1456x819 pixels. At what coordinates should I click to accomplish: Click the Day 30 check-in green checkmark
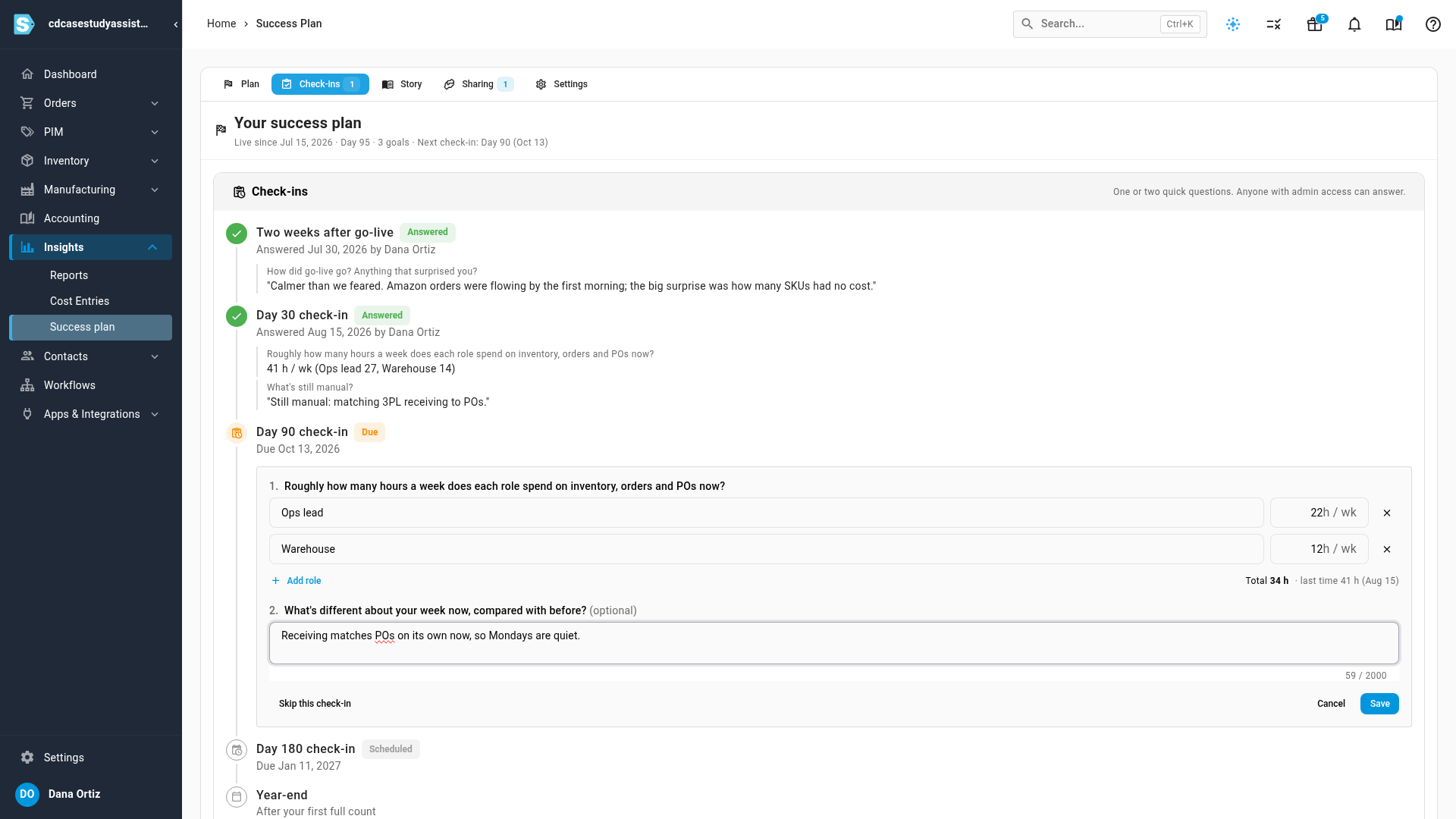237,316
